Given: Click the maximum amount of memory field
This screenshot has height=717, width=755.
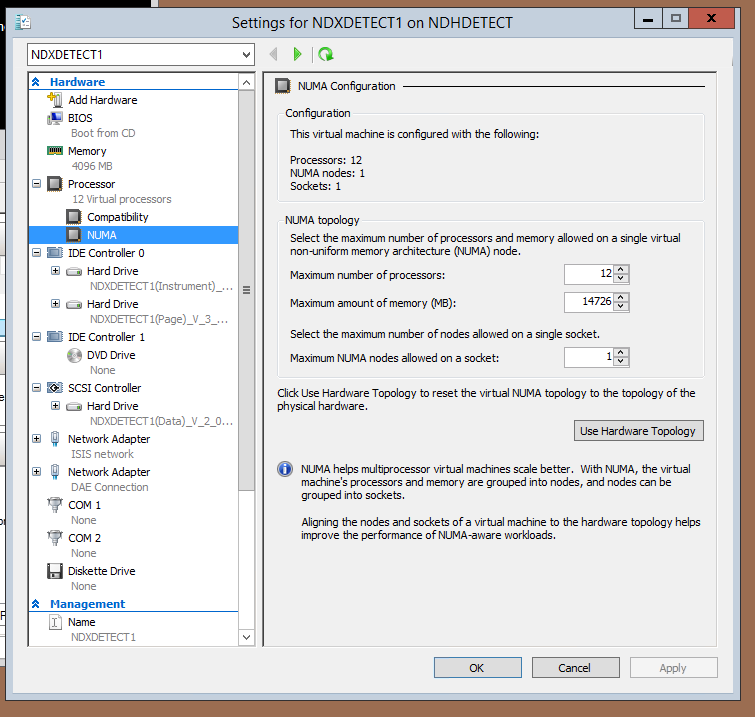Looking at the screenshot, I should pyautogui.click(x=588, y=302).
